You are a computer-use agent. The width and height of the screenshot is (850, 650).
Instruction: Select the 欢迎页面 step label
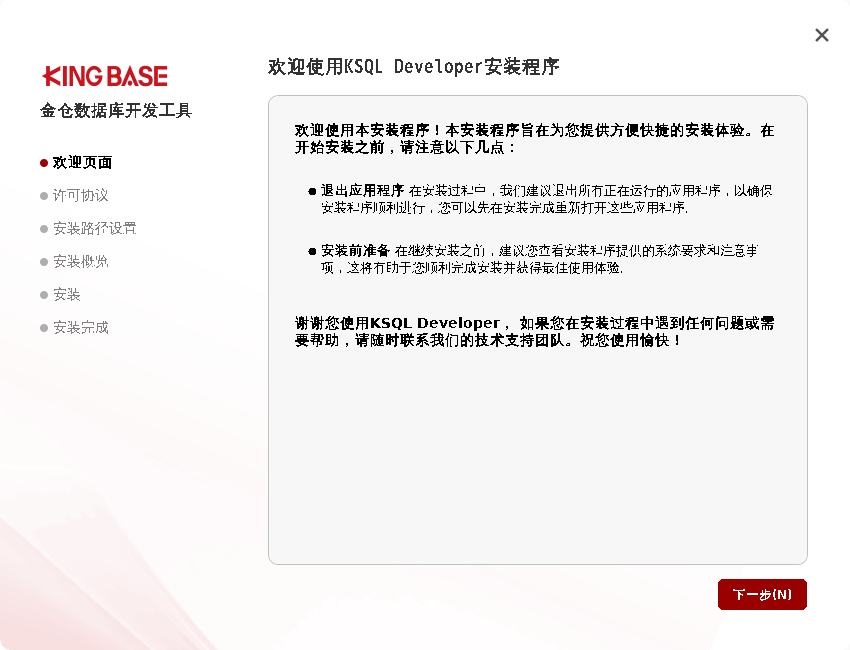point(82,162)
